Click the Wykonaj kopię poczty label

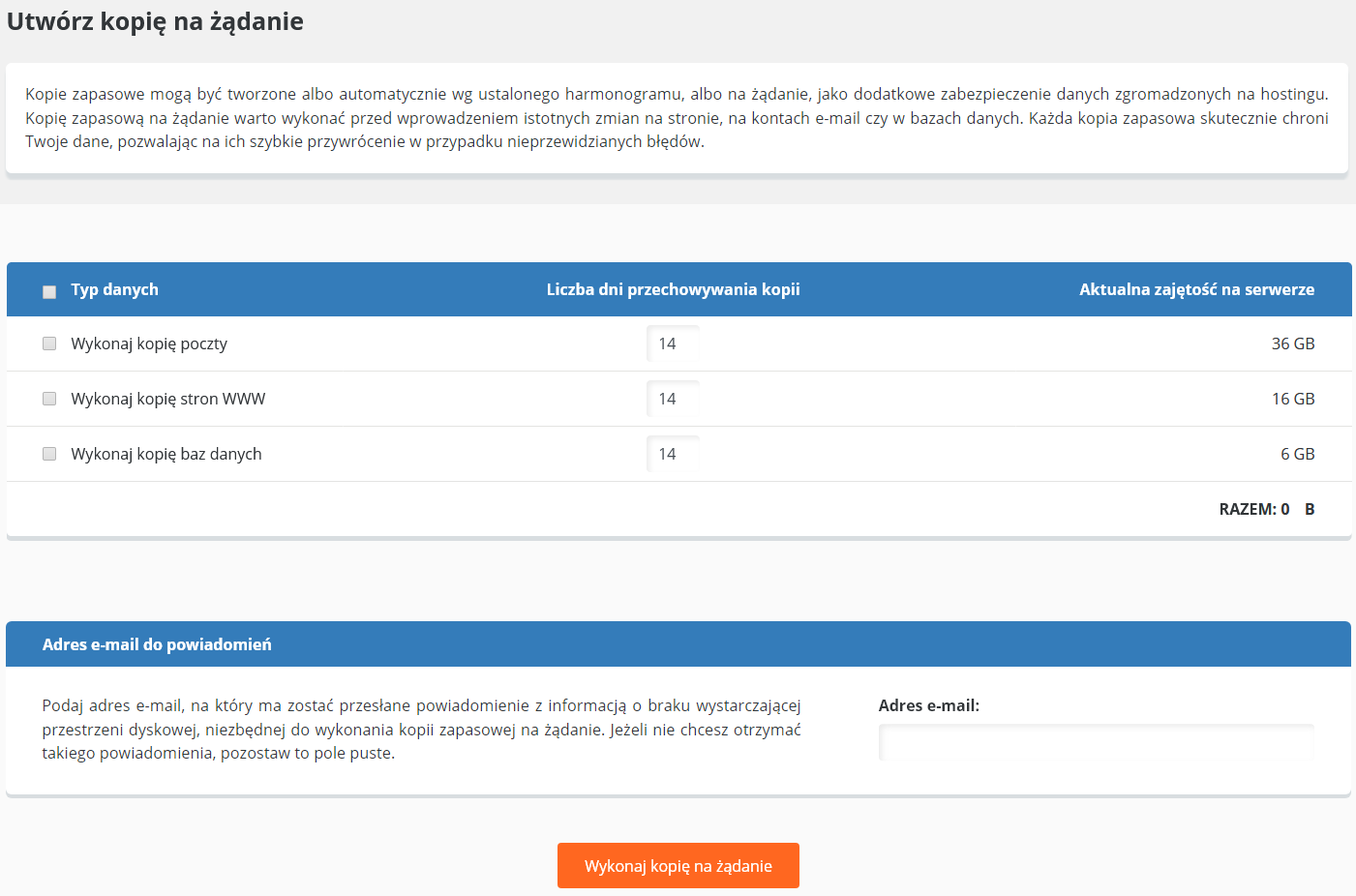point(149,343)
